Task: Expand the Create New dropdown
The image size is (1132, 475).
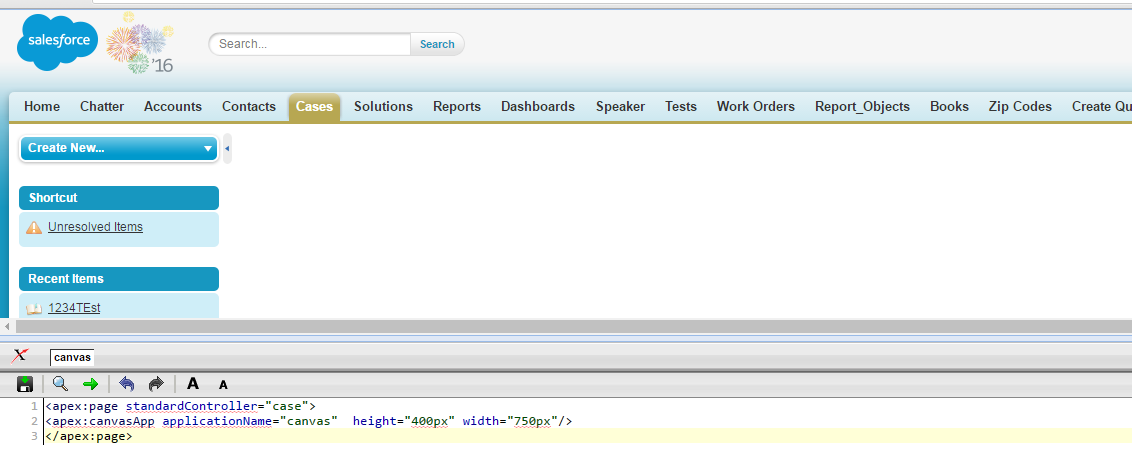Action: tap(118, 148)
